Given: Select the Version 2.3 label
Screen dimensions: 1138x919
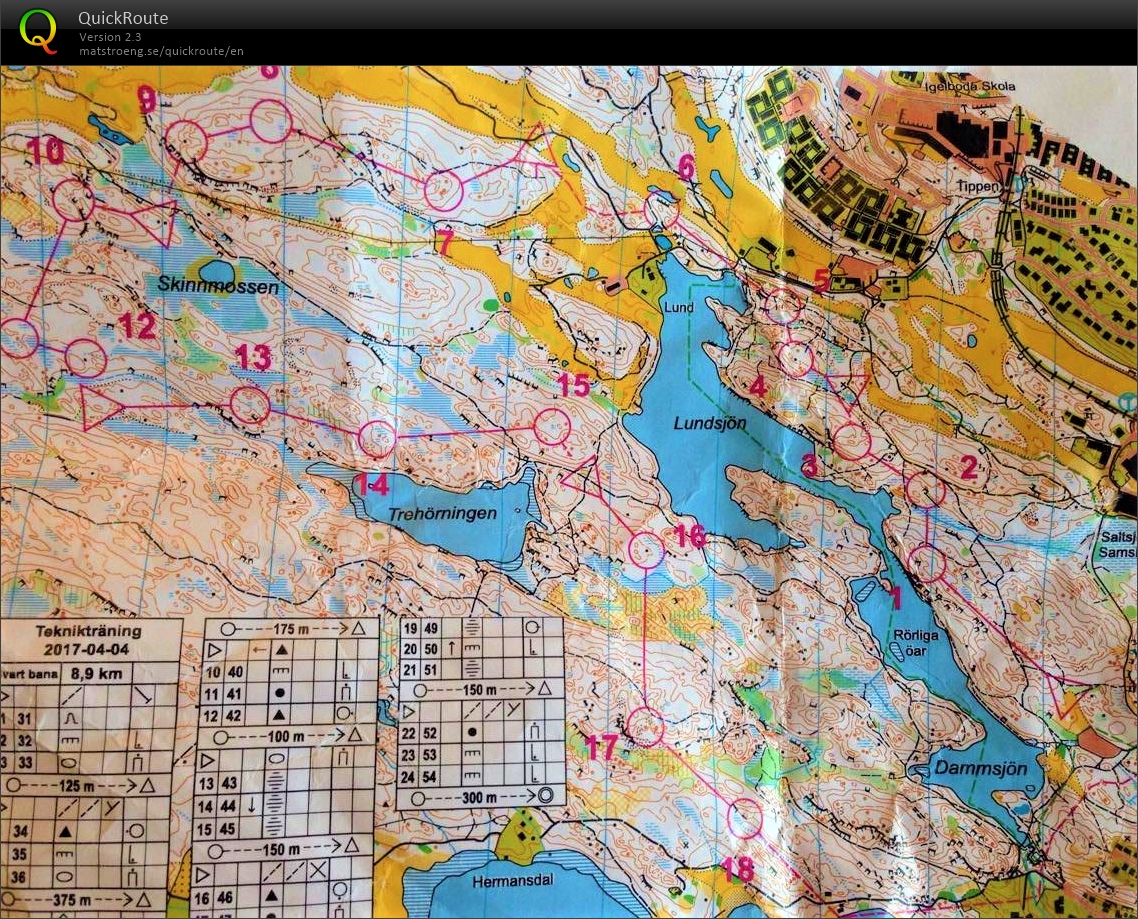Looking at the screenshot, I should pos(110,37).
